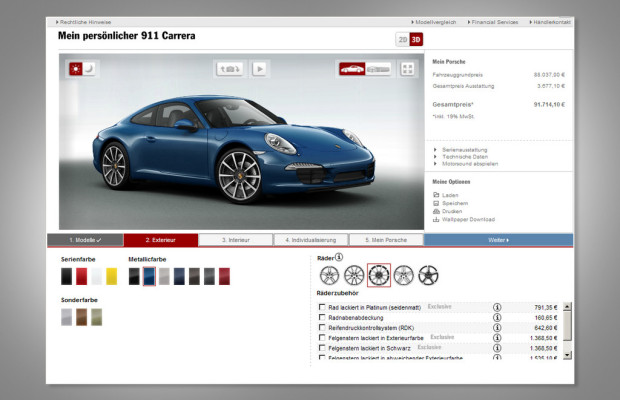Screen dimensions: 620x400
Task: Switch to 3D view
Action: point(416,40)
